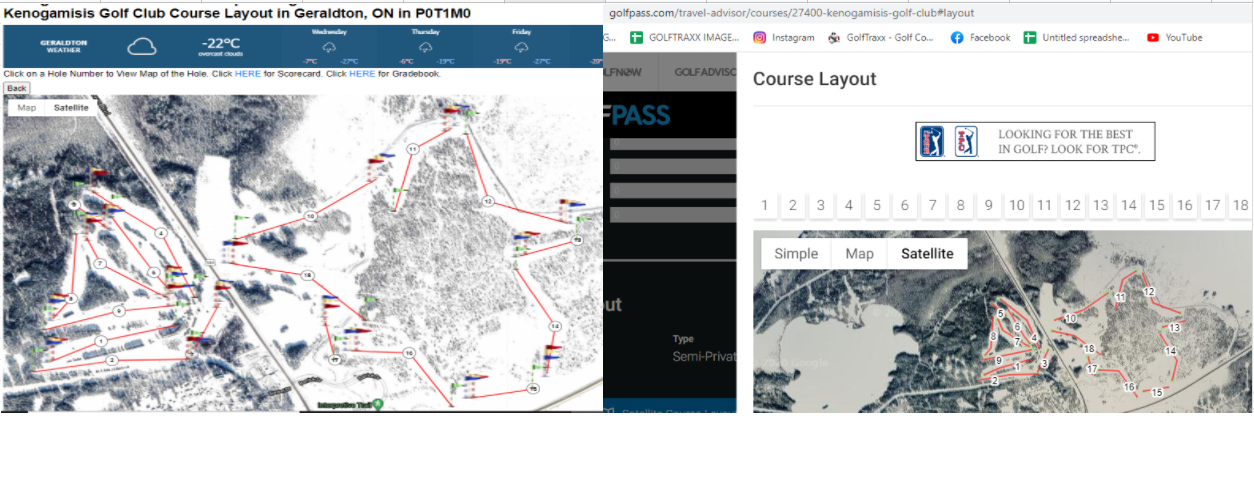The height and width of the screenshot is (481, 1254).
Task: Click the Geraldton Weather label
Action: click(63, 46)
